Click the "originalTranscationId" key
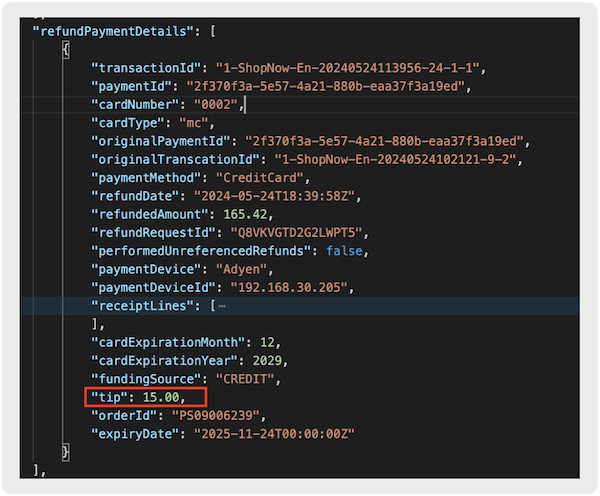 tap(175, 160)
